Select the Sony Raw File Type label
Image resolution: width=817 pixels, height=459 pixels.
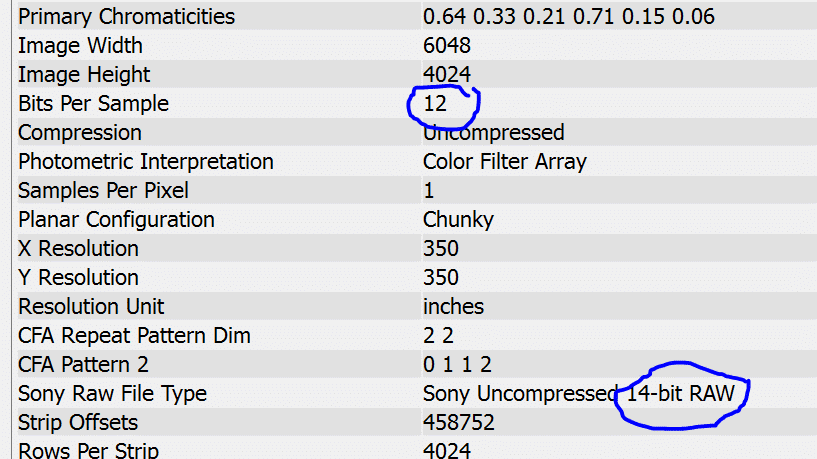point(113,394)
